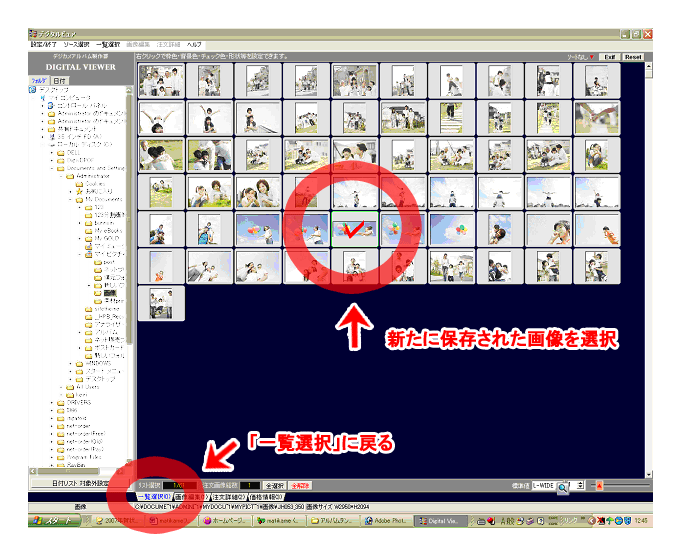Open the ソース選択 menu

[76, 44]
